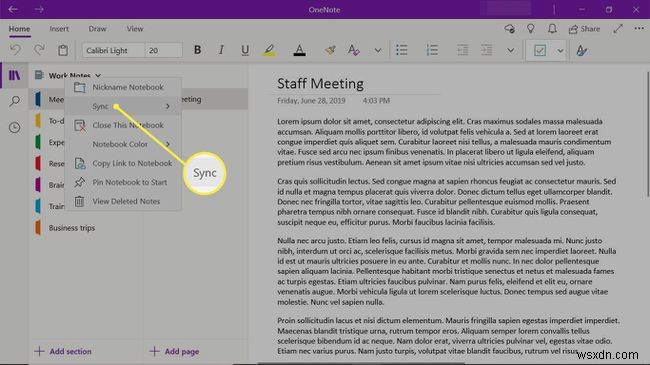Toggle Bold formatting
The image size is (650, 365).
tap(197, 50)
